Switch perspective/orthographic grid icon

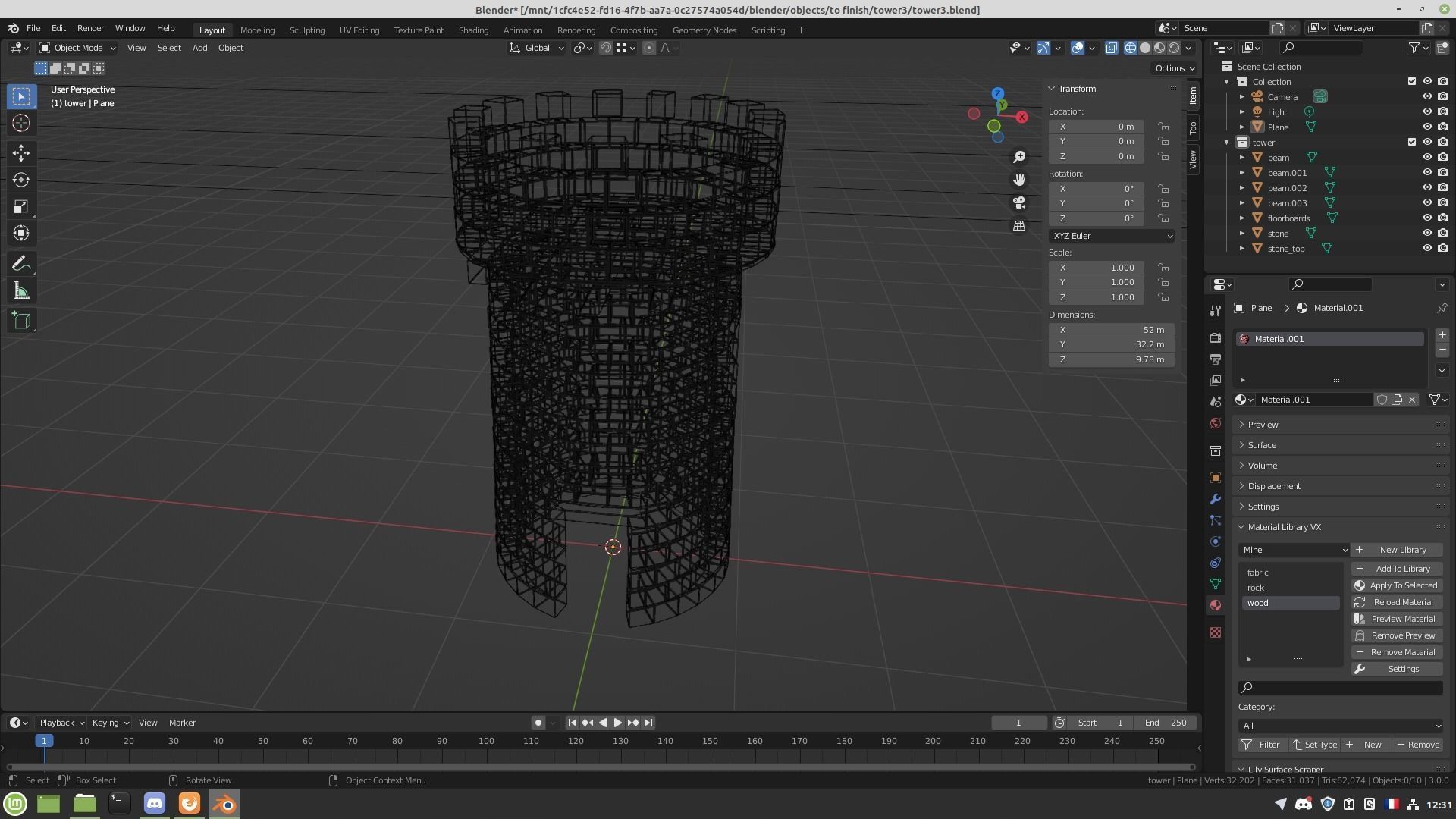pos(1019,226)
